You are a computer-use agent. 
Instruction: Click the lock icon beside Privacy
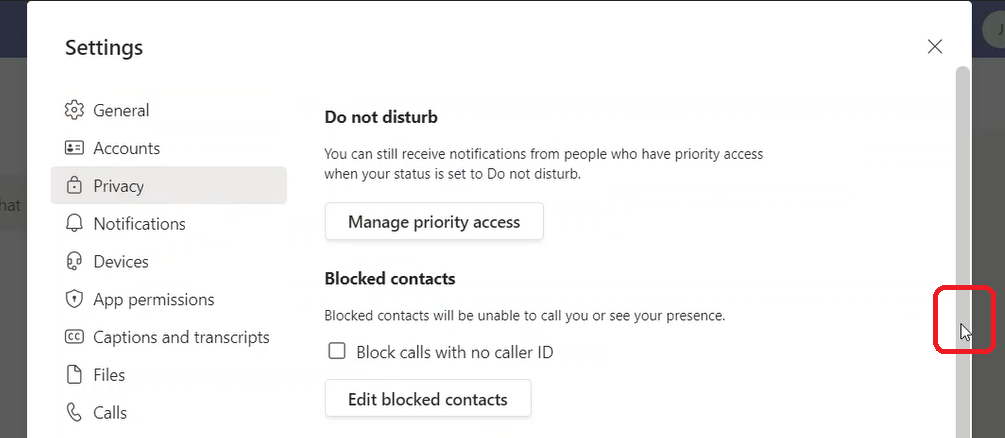[x=74, y=186]
